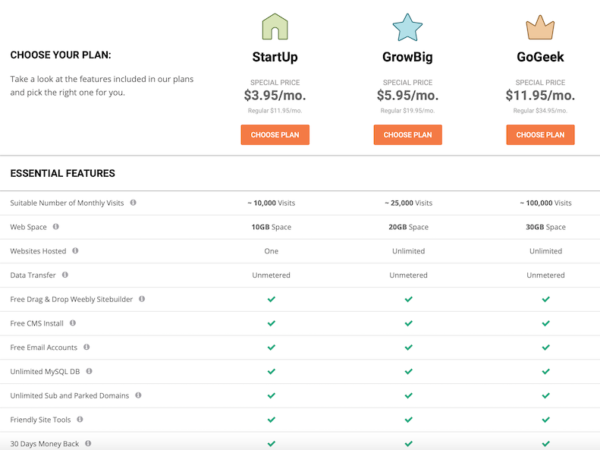Click the GoGeek crown icon

540,26
